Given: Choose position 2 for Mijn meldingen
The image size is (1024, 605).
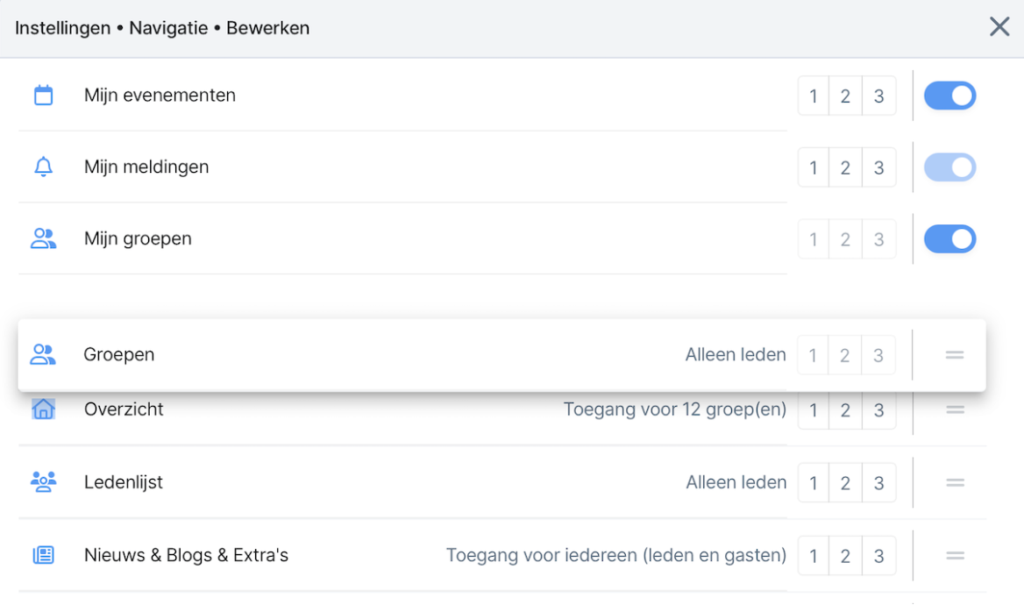Looking at the screenshot, I should (846, 168).
